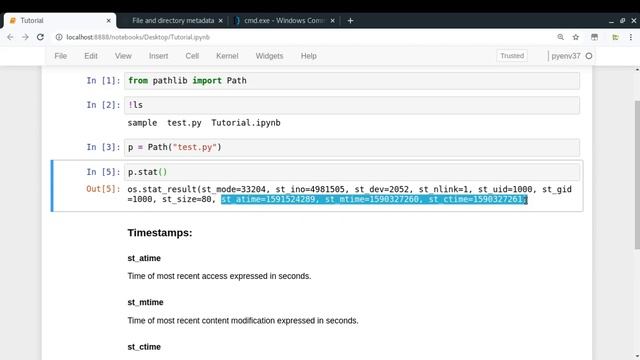This screenshot has width=640, height=360.
Task: Open the Help menu
Action: (x=309, y=56)
